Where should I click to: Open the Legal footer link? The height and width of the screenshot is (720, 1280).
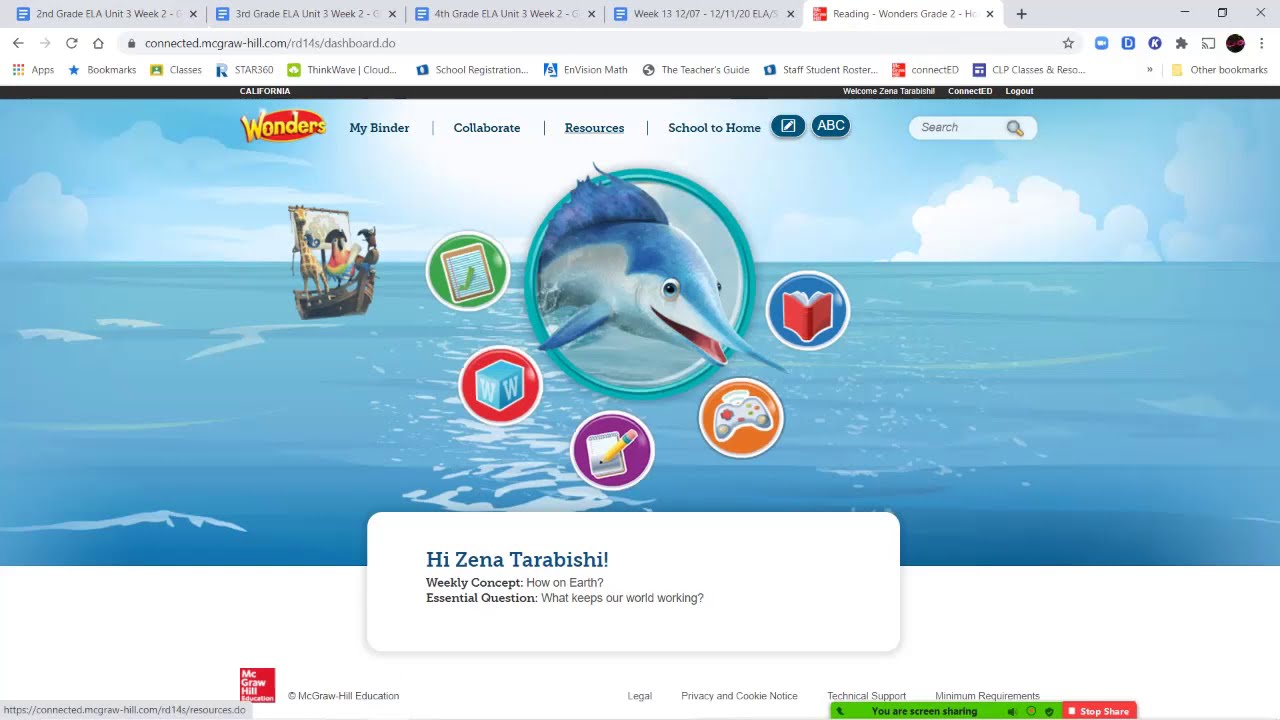pos(640,696)
